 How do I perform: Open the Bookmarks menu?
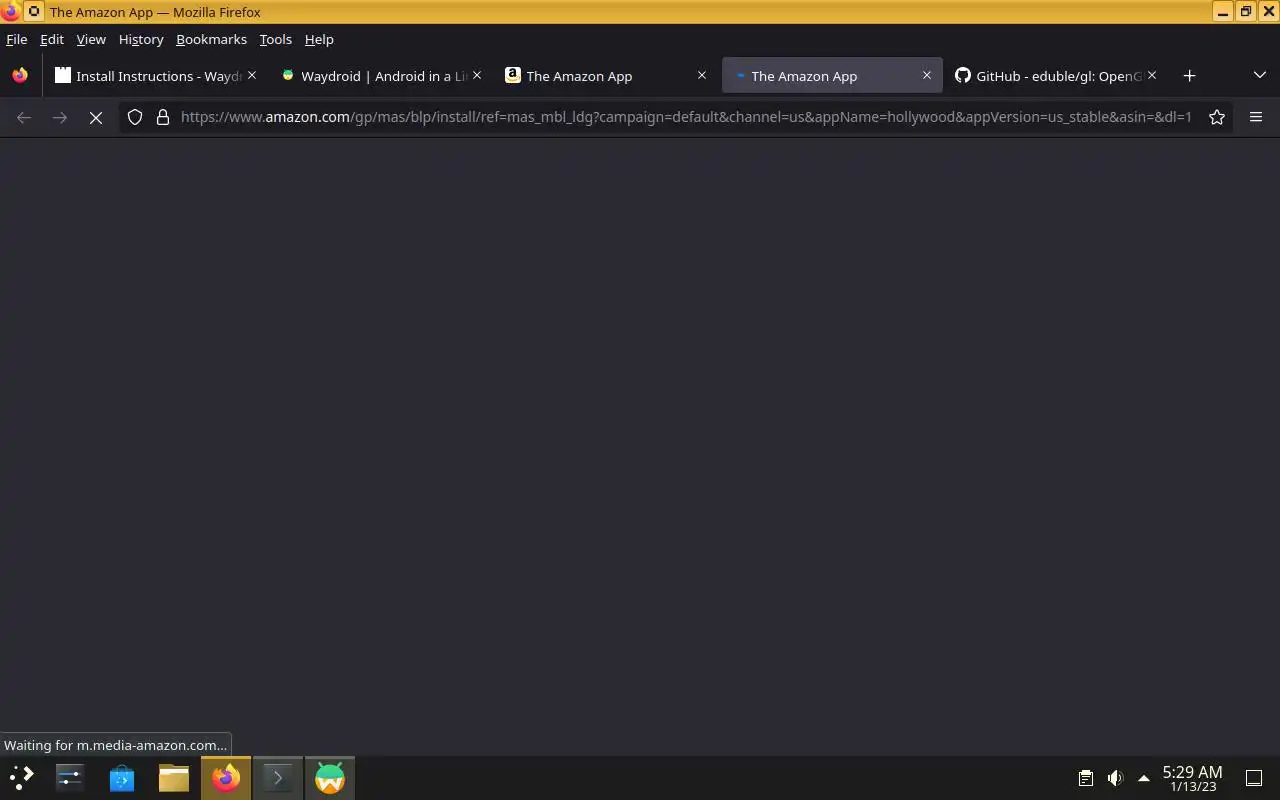coord(211,39)
